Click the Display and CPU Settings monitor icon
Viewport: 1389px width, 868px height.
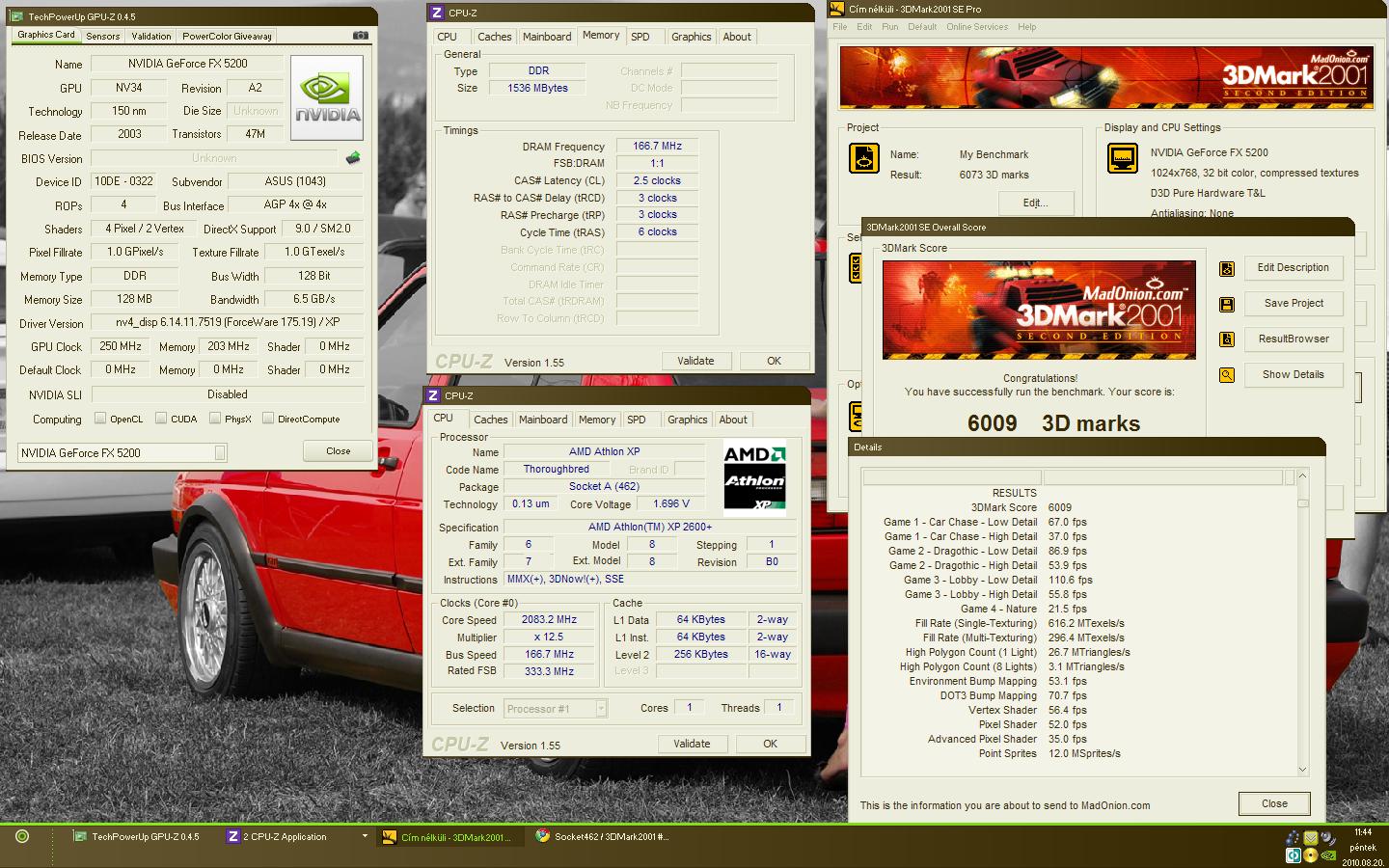click(x=1122, y=157)
